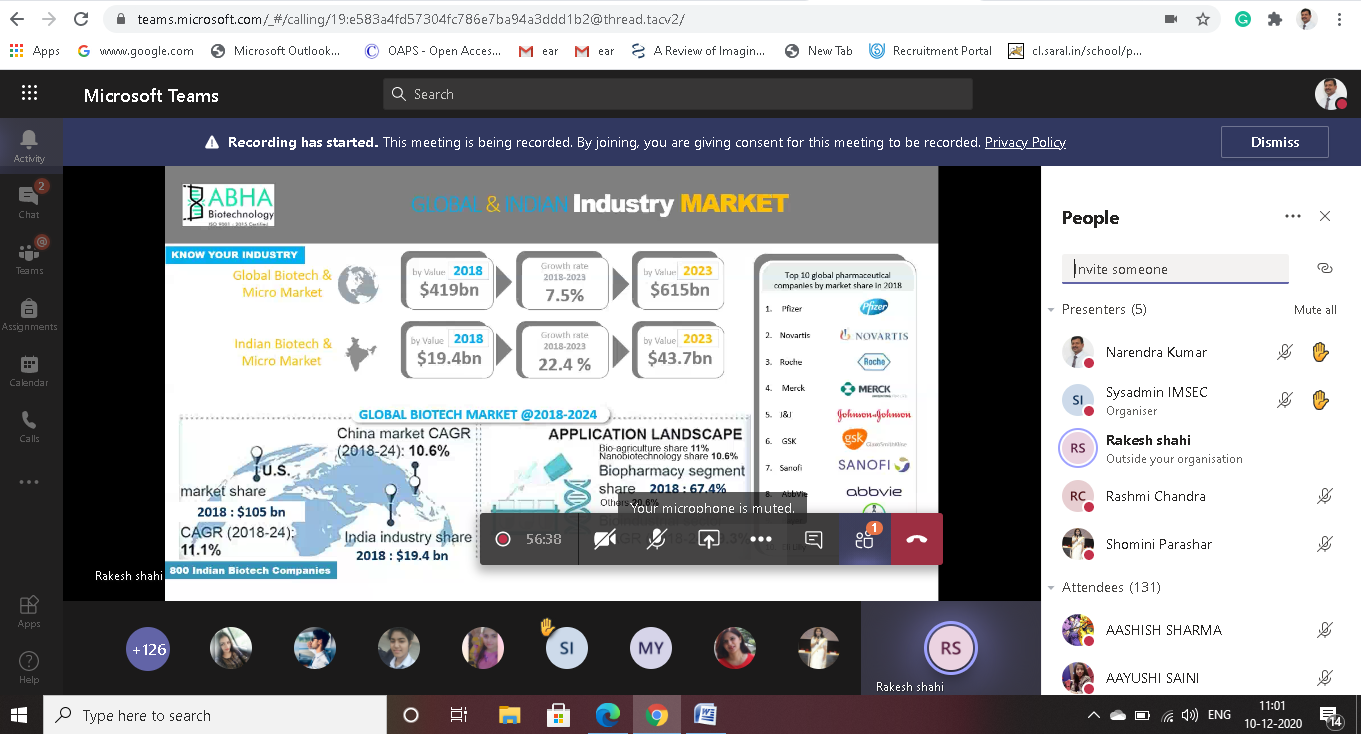Hang up the call
This screenshot has width=1361, height=734.
916,539
